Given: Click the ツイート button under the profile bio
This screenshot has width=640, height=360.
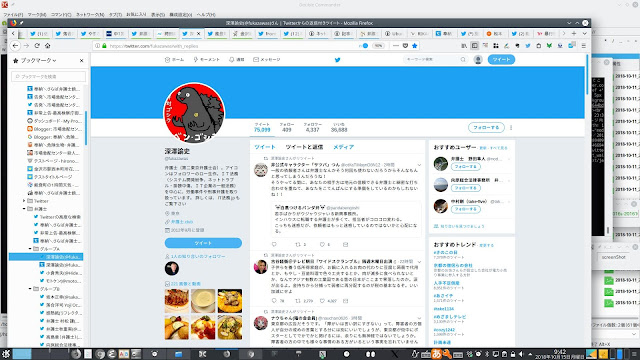Looking at the screenshot, I should 203,243.
